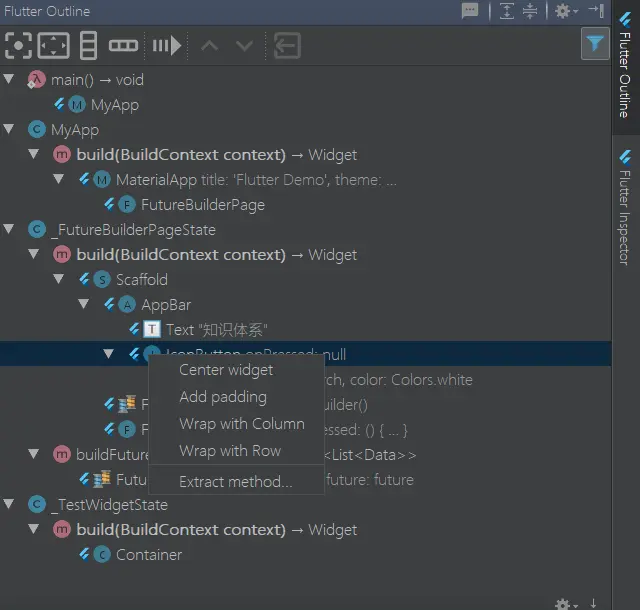Switch to the Flutter Outline side tab

(625, 65)
